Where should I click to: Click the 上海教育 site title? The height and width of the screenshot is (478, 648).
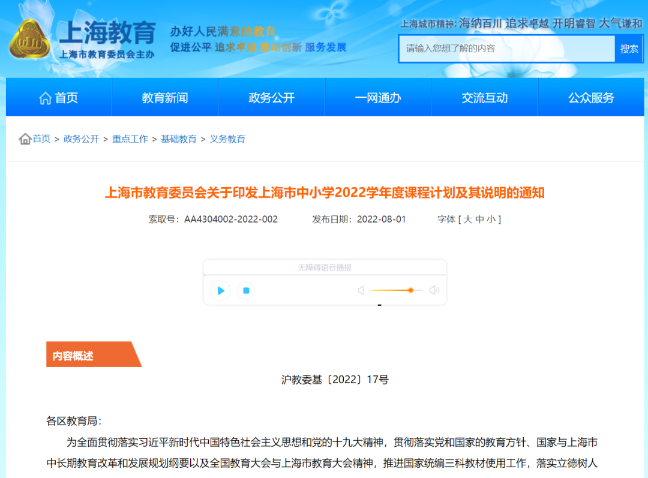[x=107, y=33]
